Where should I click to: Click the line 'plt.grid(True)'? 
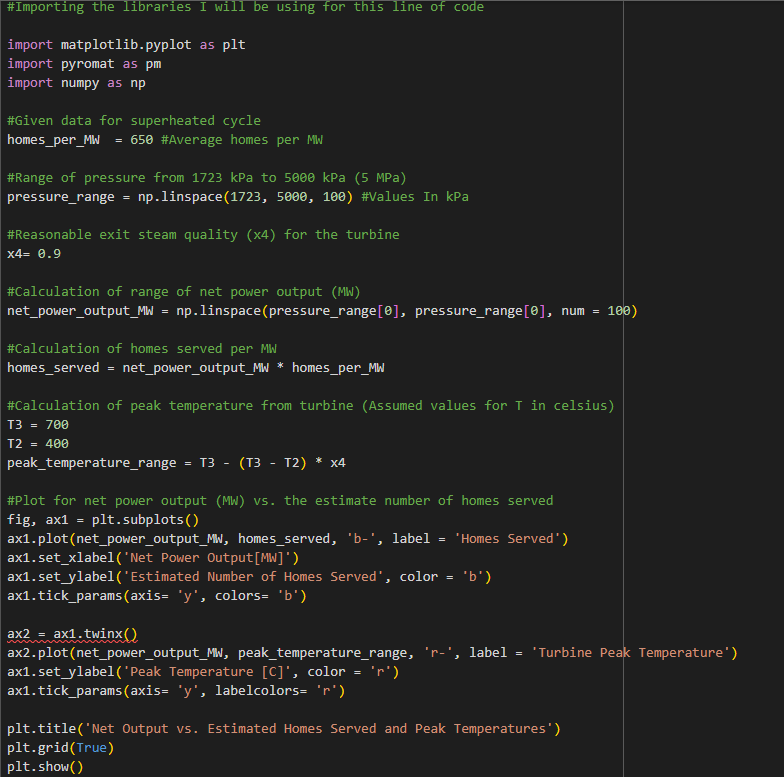click(x=60, y=748)
